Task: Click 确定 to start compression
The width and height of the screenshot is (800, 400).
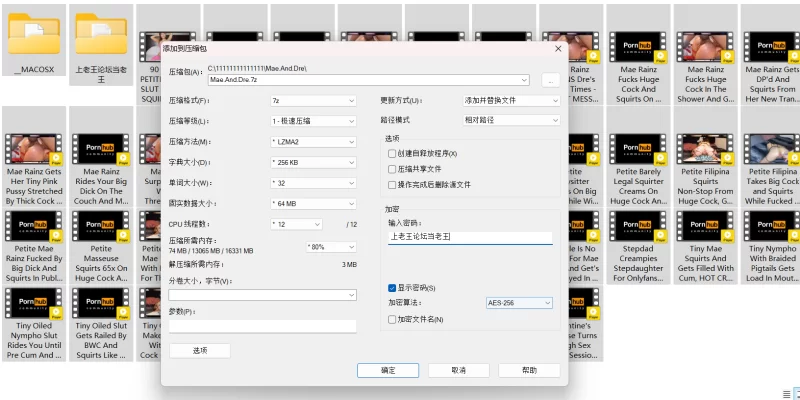Action: (x=388, y=370)
